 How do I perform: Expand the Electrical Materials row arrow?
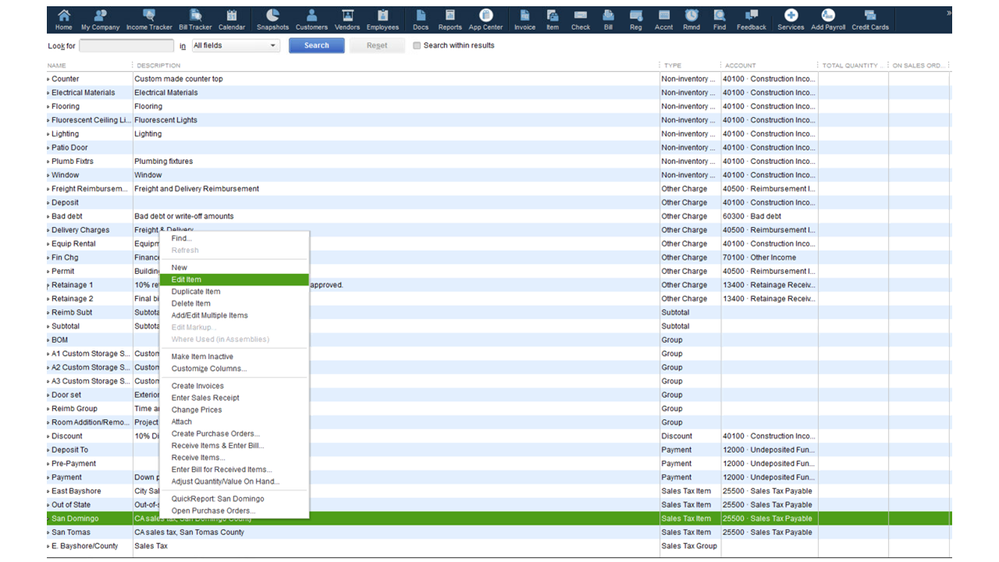[48, 93]
